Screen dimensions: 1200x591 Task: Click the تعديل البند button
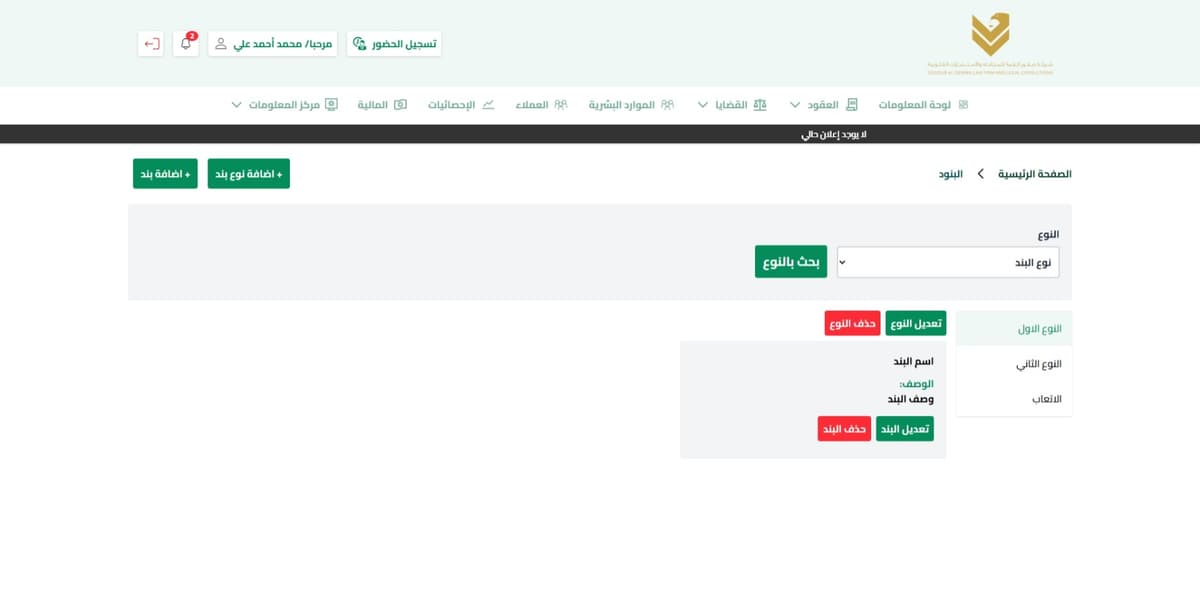click(x=905, y=429)
